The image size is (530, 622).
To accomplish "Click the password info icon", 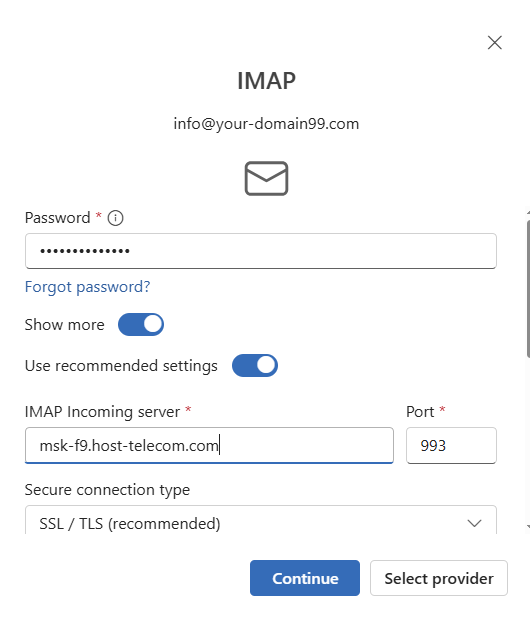I will click(115, 218).
